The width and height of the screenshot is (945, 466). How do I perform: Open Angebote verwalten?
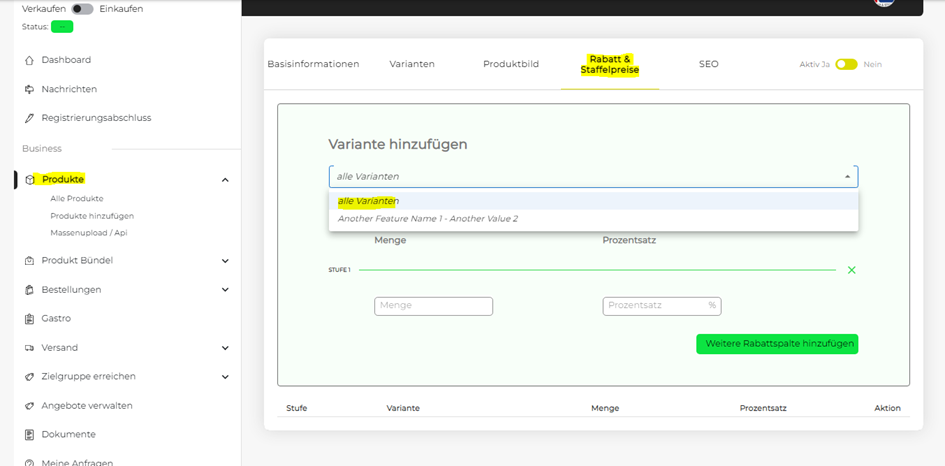click(87, 406)
